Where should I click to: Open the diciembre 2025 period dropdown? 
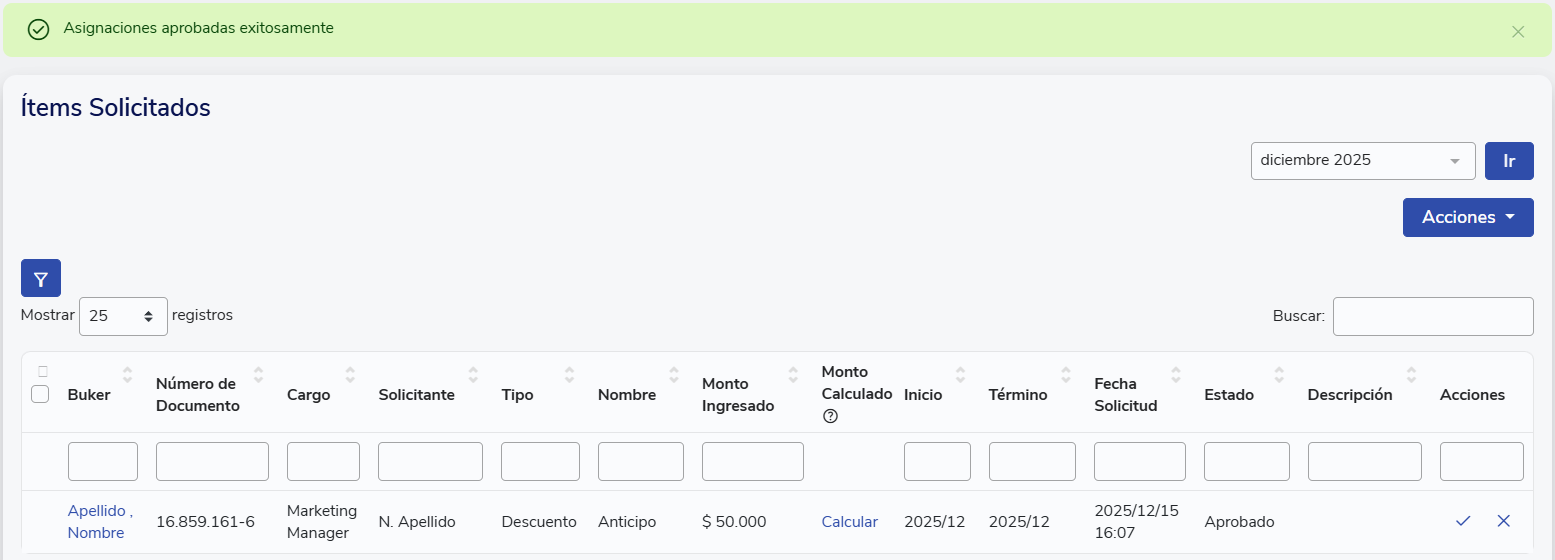point(1362,161)
